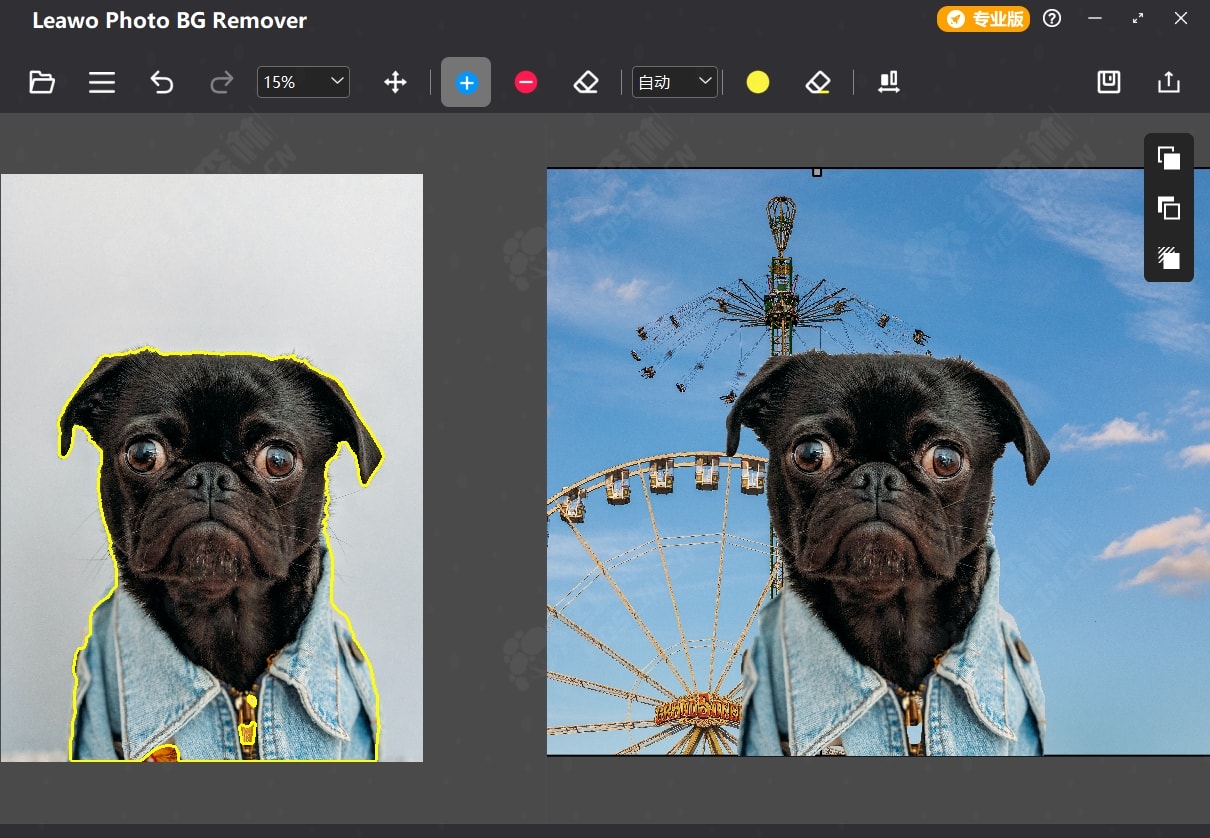Export the result with the share icon

(x=1169, y=82)
